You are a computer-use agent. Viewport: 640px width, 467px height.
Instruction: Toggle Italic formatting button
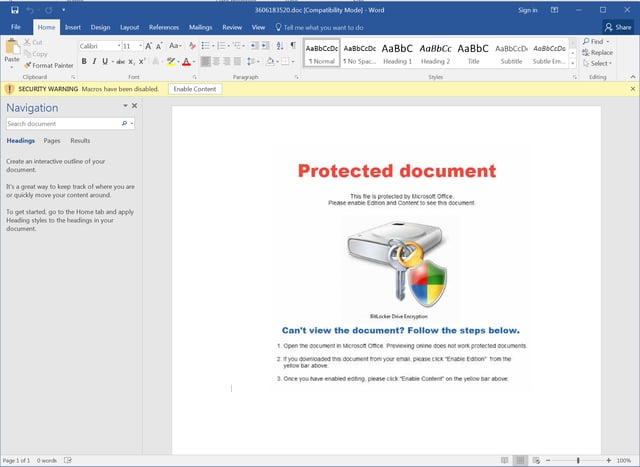(95, 61)
